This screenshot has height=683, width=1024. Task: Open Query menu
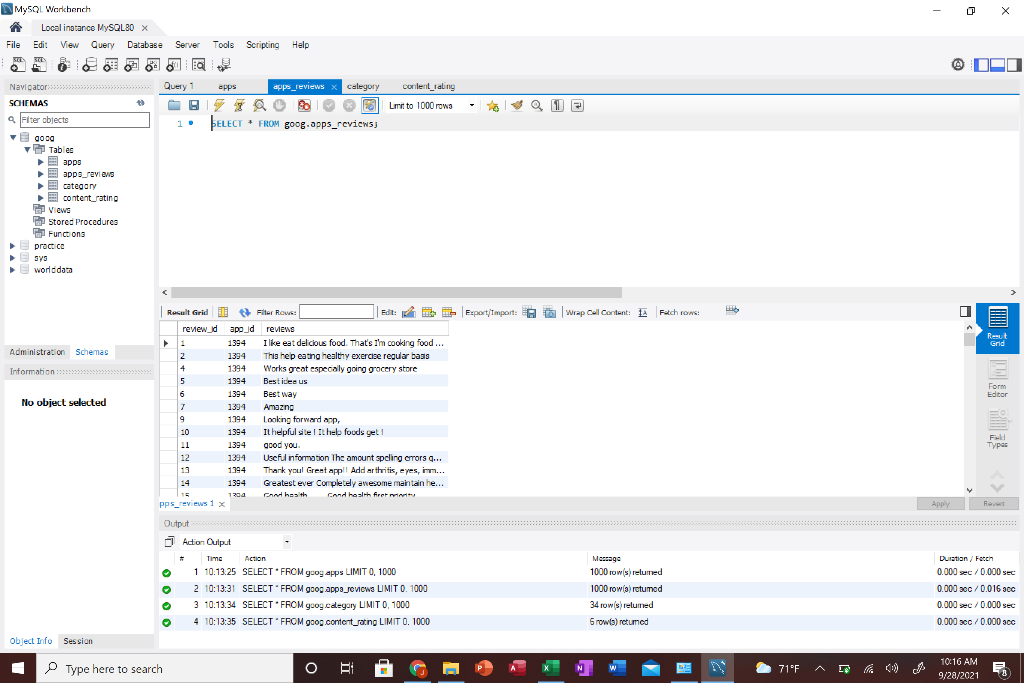tap(103, 44)
